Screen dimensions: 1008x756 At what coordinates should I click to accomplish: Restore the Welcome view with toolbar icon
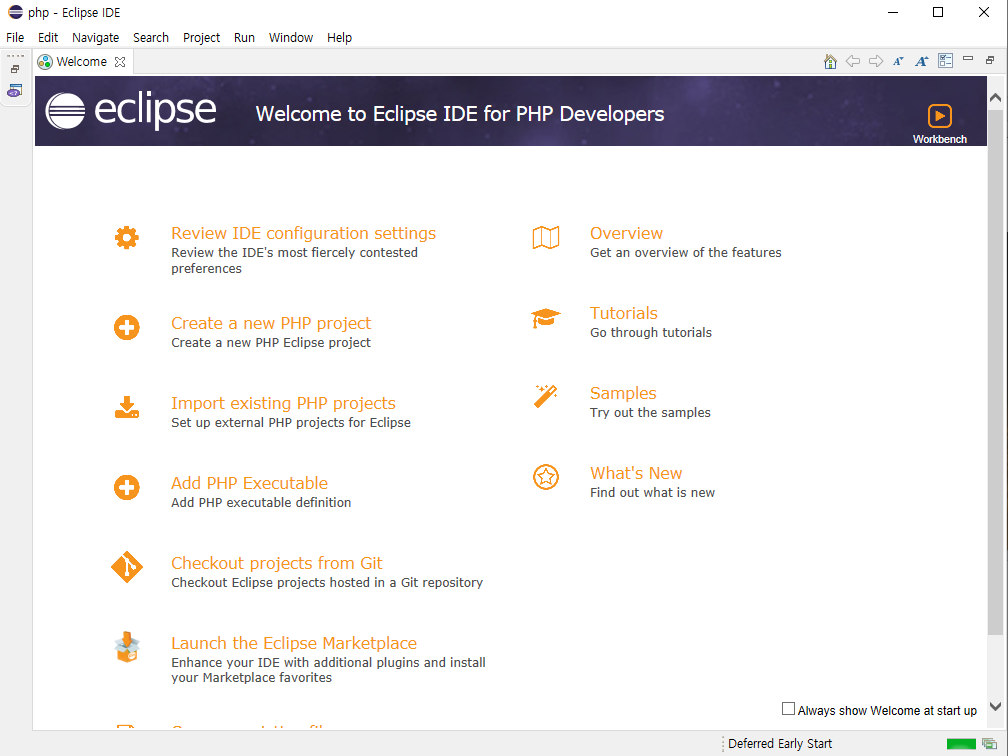click(990, 60)
